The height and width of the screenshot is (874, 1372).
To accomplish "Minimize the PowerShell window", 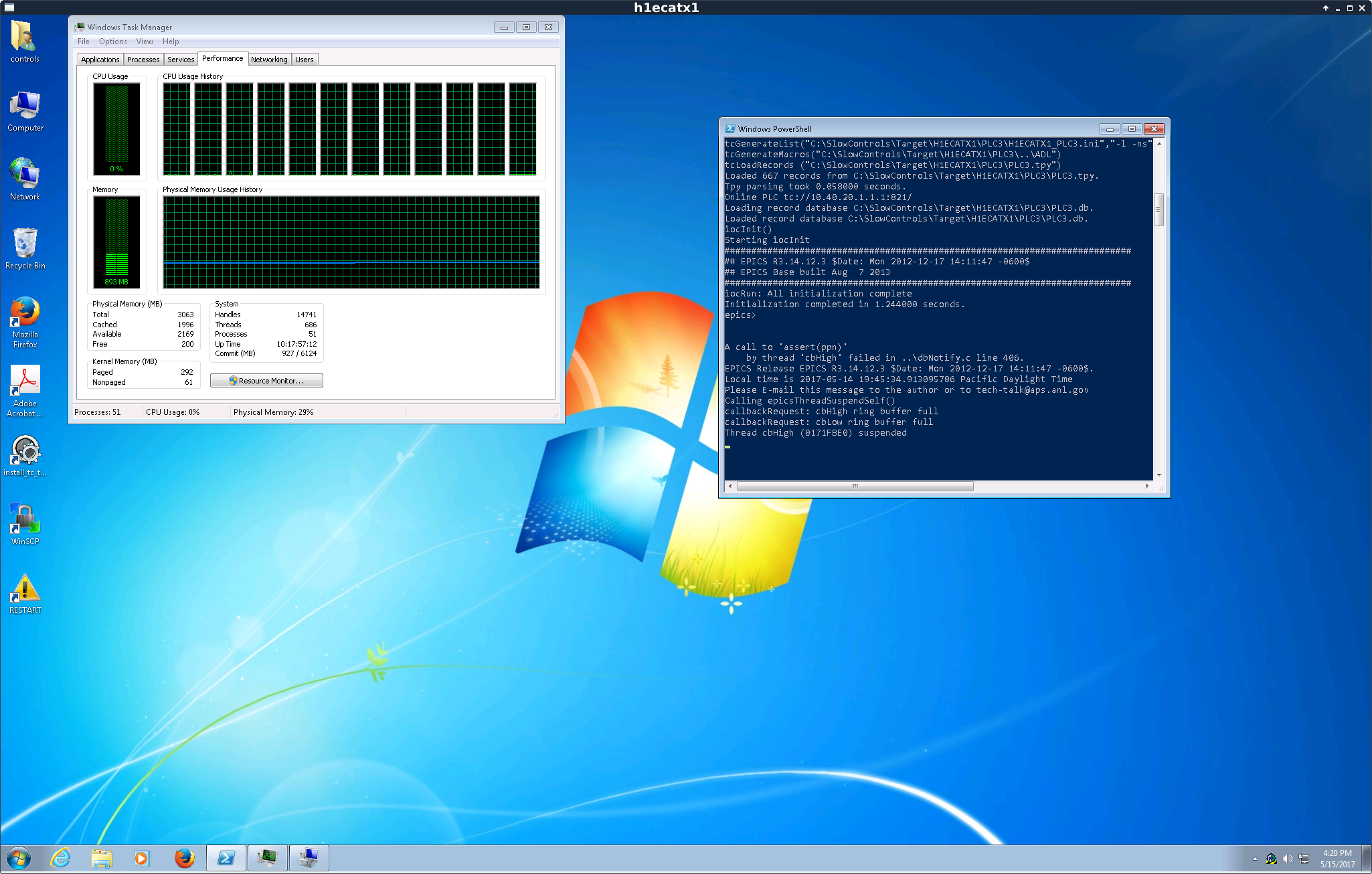I will click(x=1110, y=128).
